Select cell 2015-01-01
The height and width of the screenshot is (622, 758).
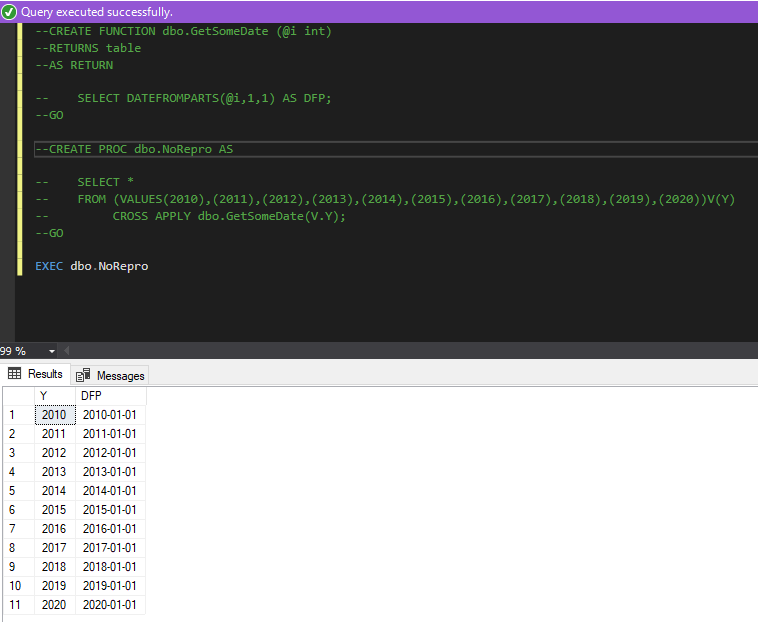click(111, 509)
